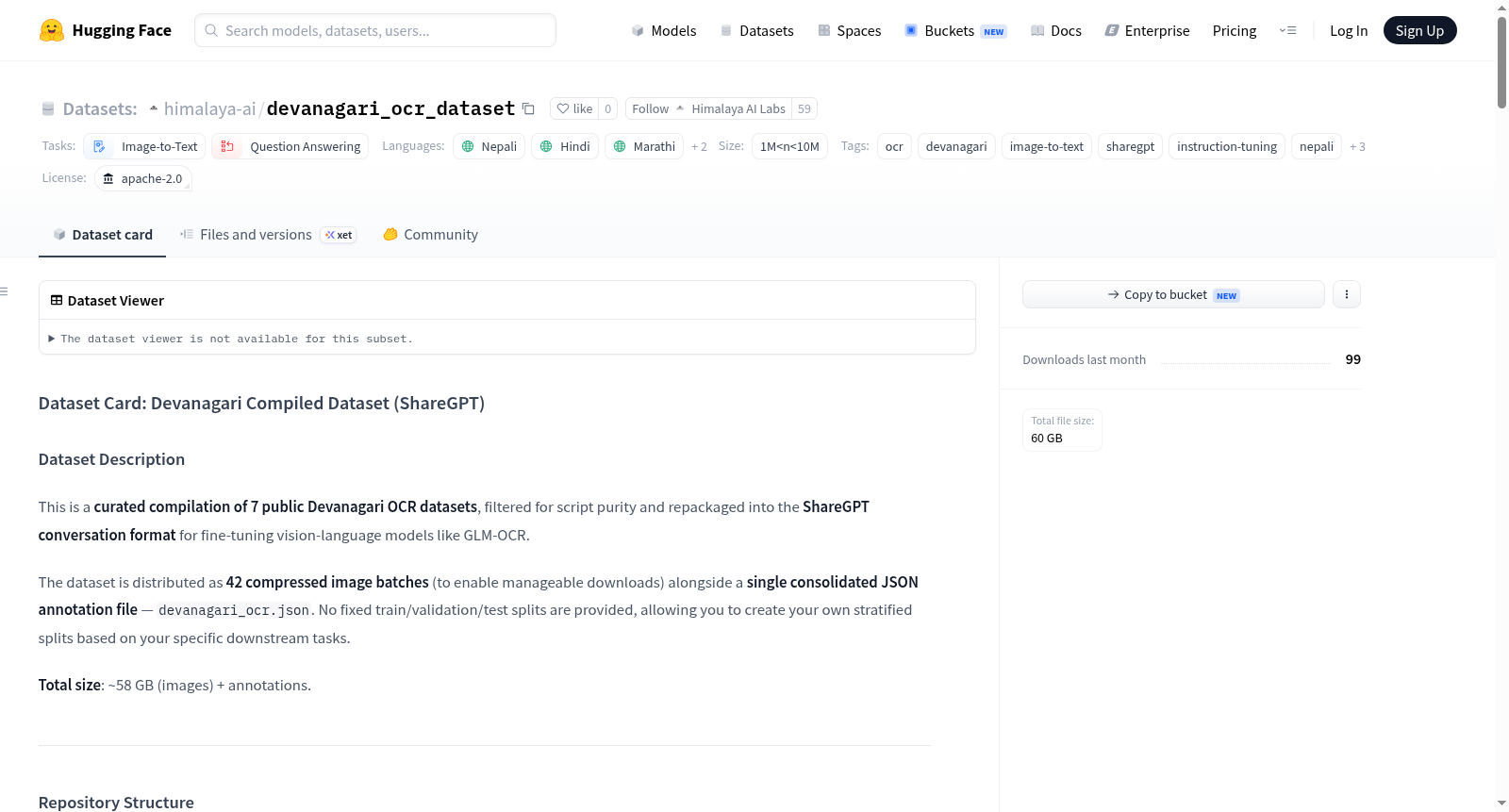
Task: Open Enterprise in the top navigation
Action: click(x=1147, y=30)
